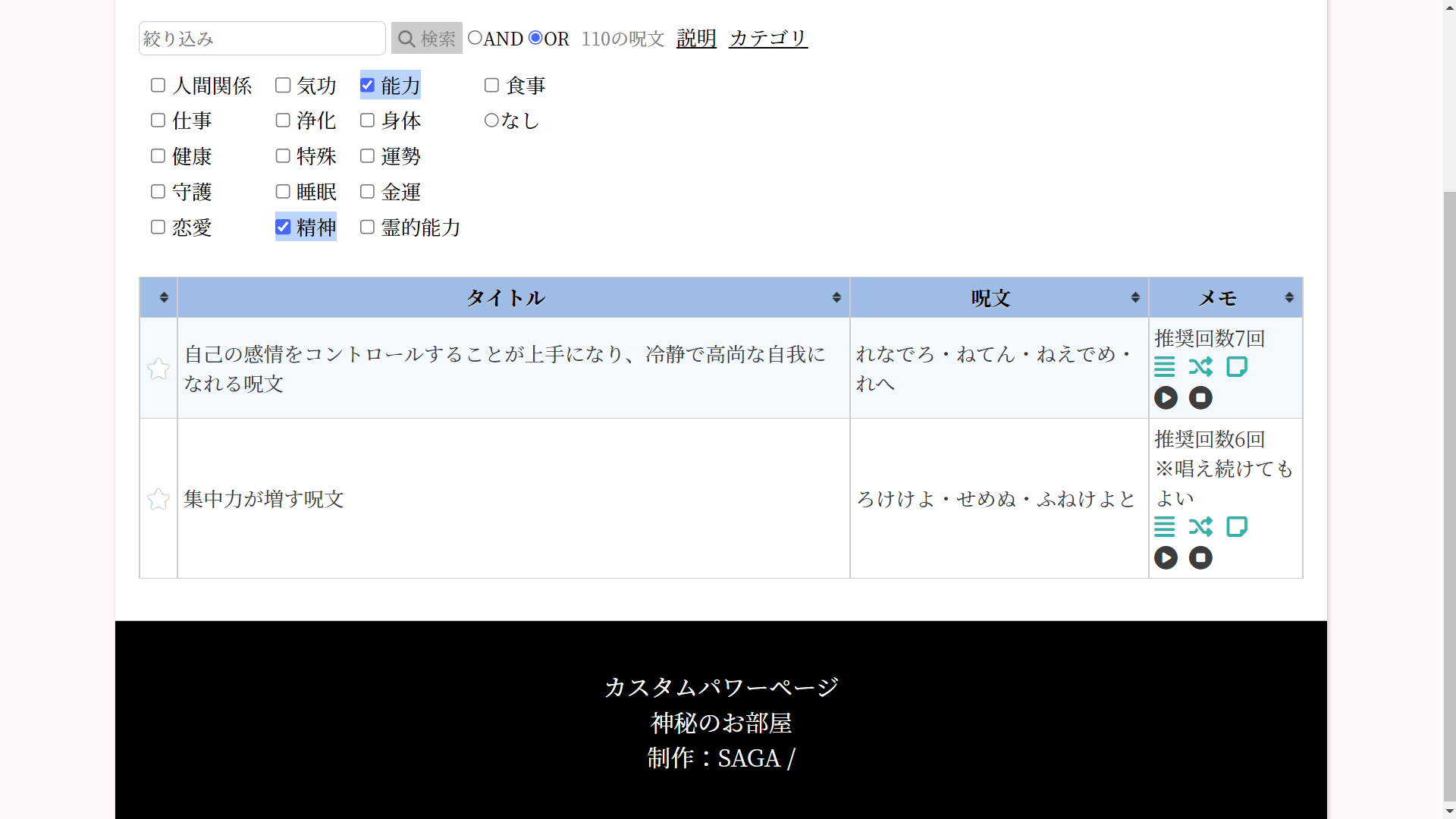The width and height of the screenshot is (1456, 819).
Task: Check the 人間関係 checkbox
Action: coord(158,85)
